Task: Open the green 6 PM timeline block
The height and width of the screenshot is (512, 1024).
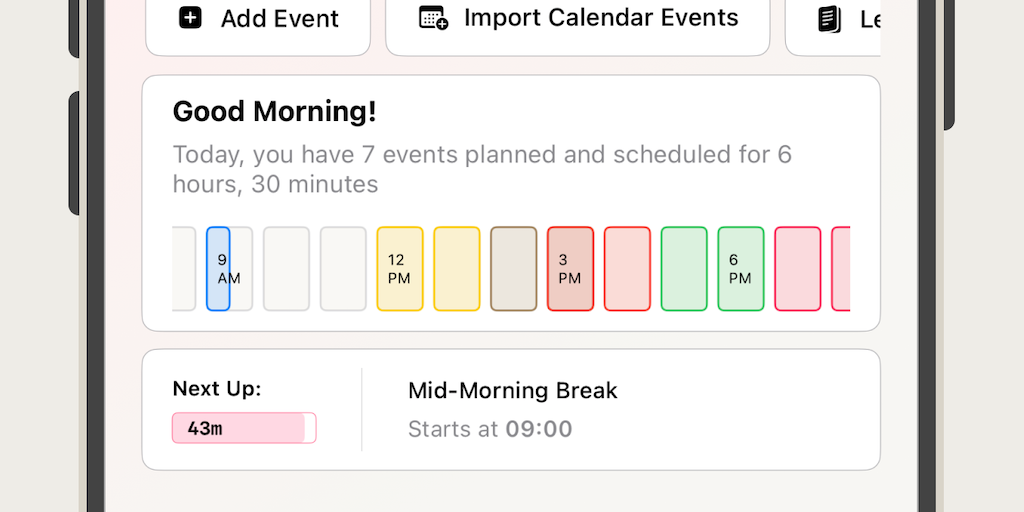Action: [x=741, y=268]
